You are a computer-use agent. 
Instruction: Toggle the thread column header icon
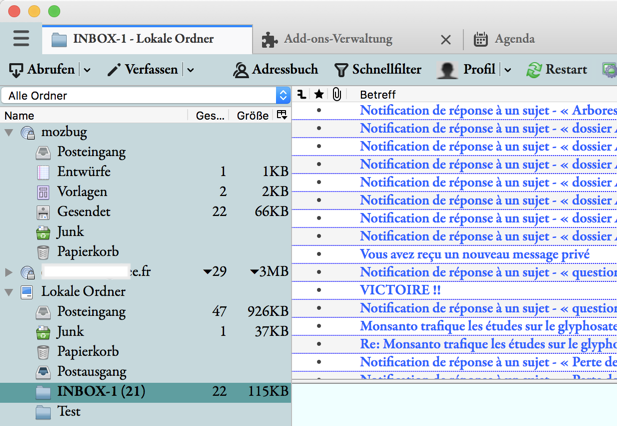tap(301, 95)
